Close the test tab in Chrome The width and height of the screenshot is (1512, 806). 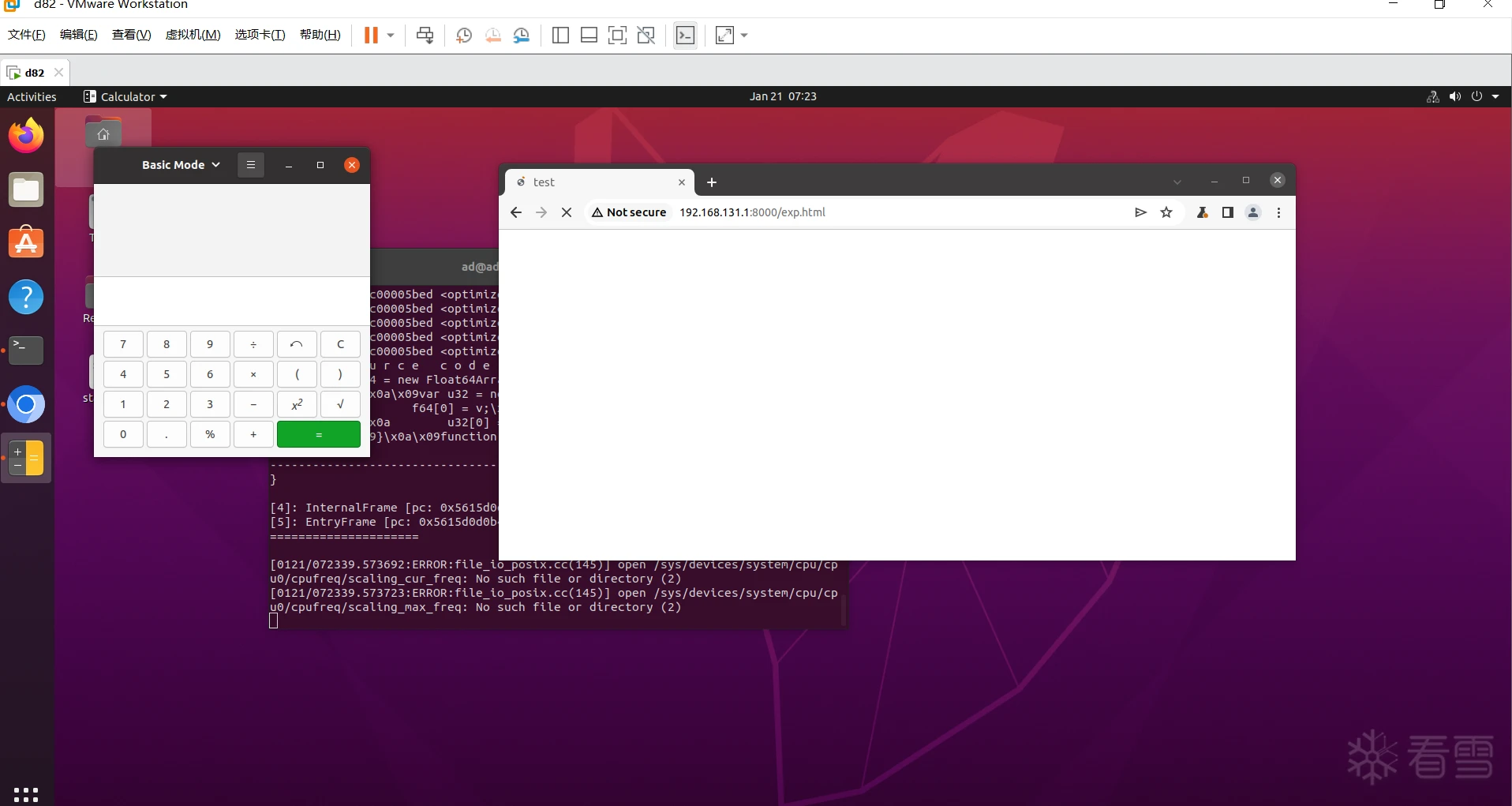pyautogui.click(x=682, y=182)
